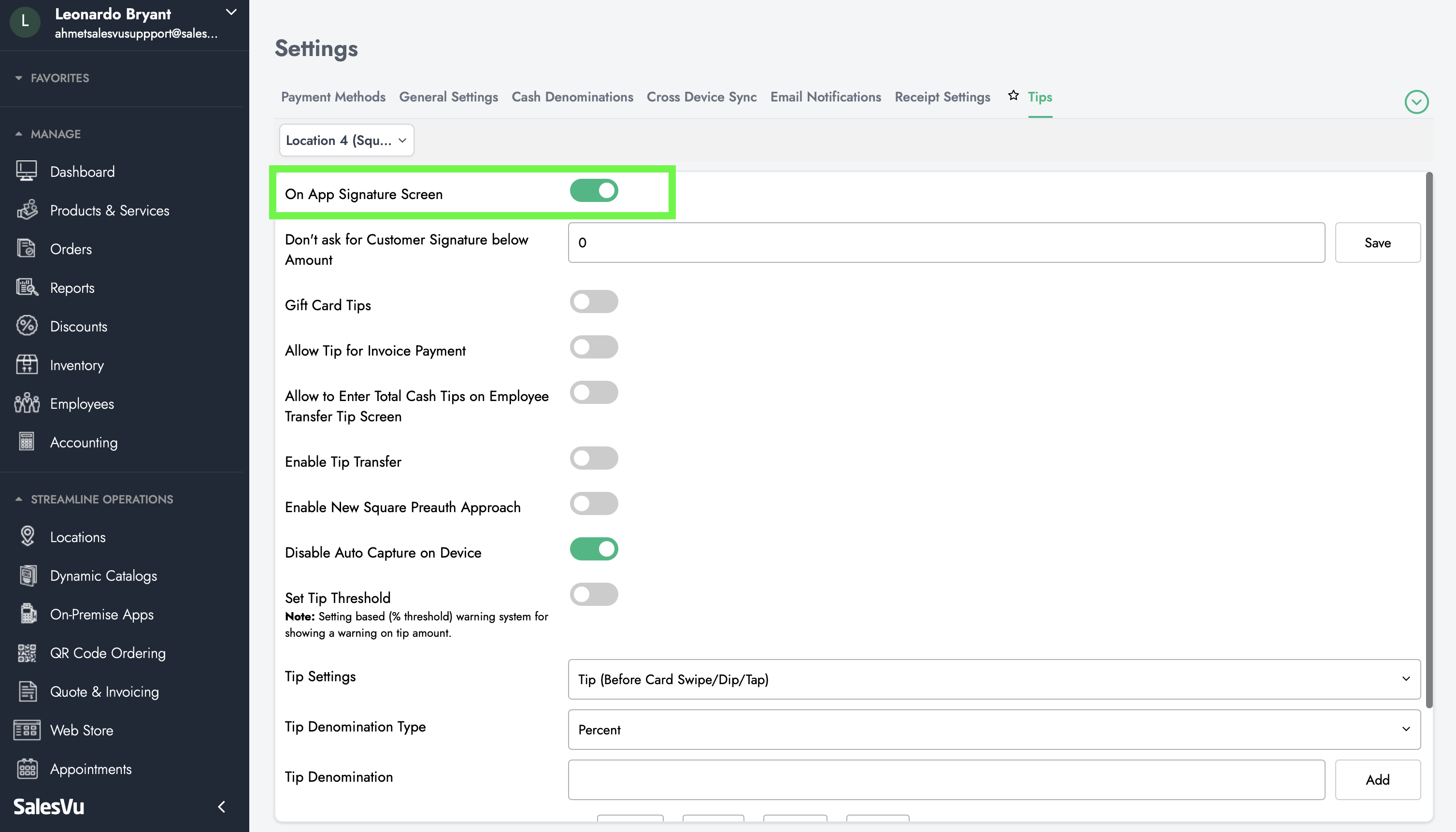Click the Employees people icon
Screen dimensions: 1456x832
coord(26,403)
